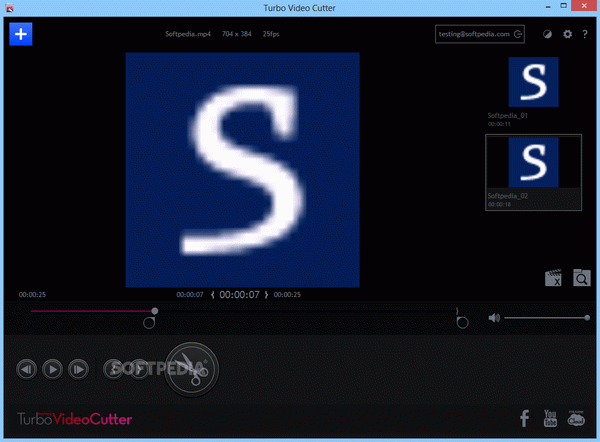Play the video

click(52, 369)
